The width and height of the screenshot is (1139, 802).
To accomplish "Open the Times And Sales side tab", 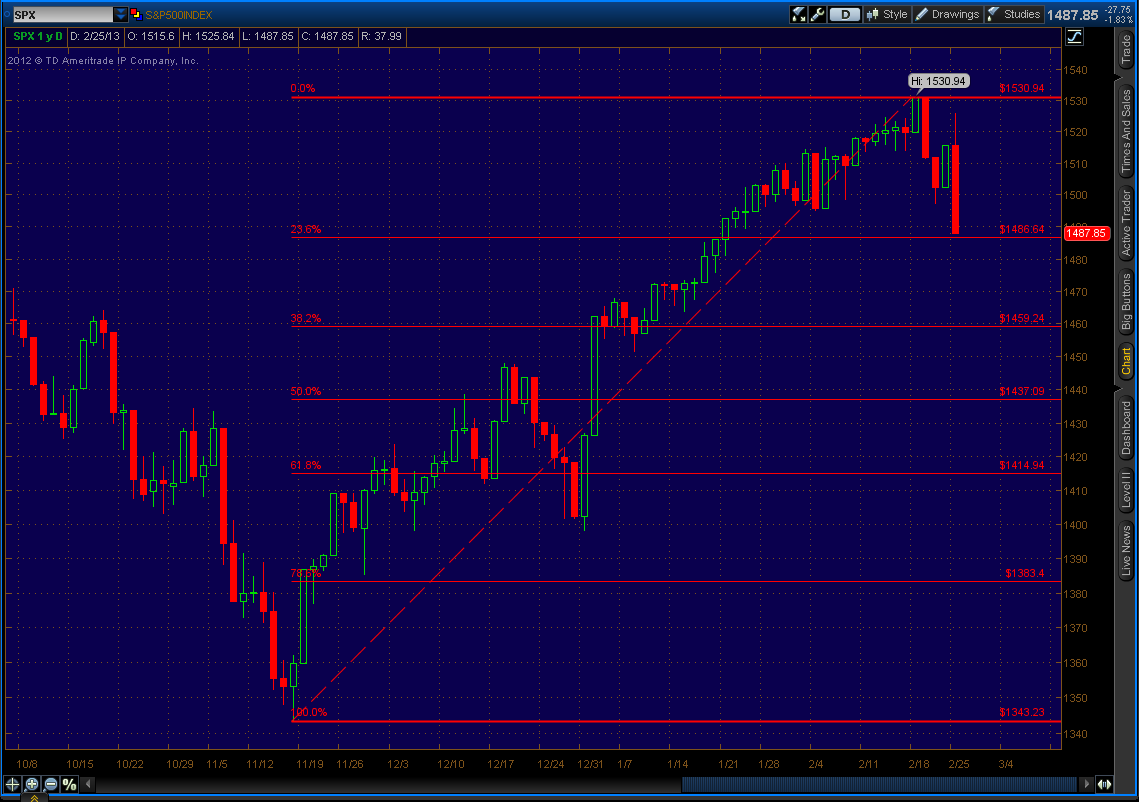I will point(1126,131).
